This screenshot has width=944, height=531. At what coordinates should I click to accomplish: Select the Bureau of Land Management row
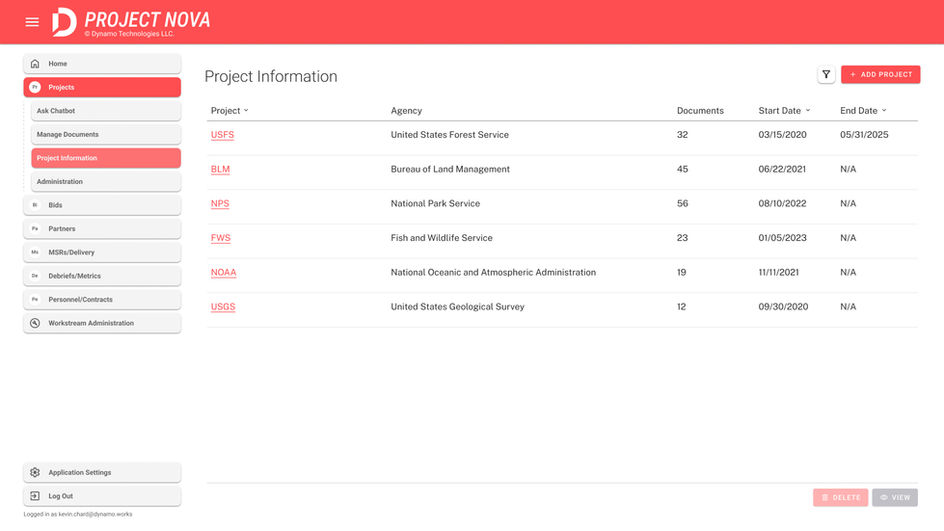coord(450,170)
